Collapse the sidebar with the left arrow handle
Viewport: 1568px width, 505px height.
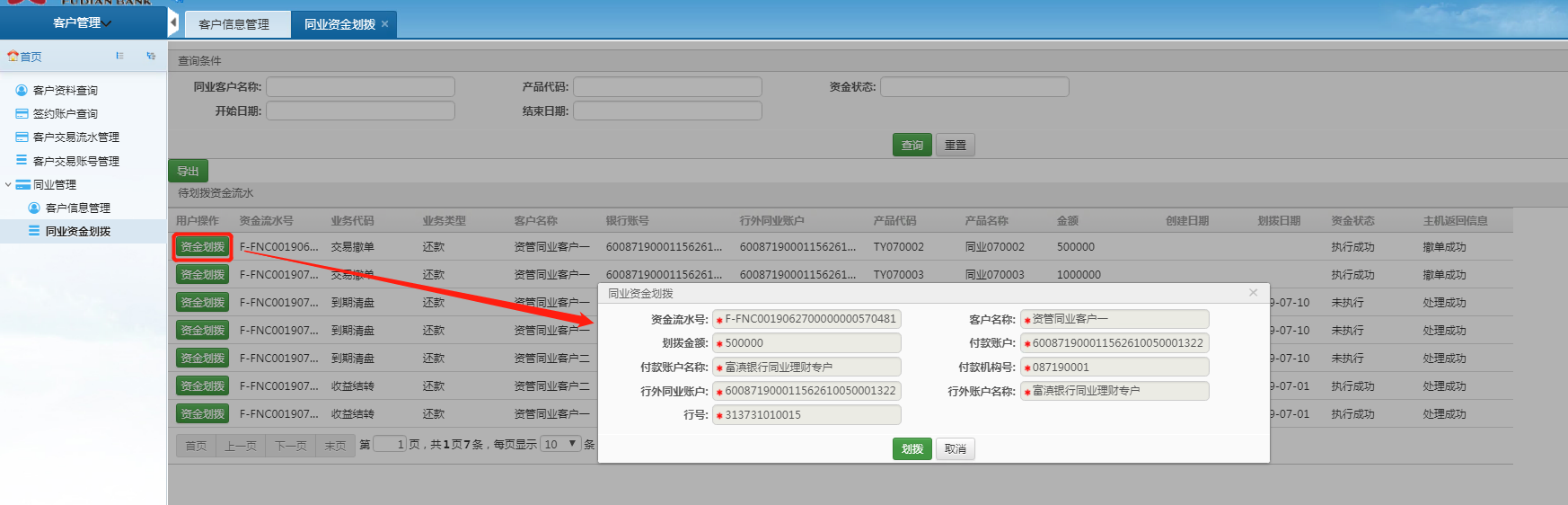173,22
